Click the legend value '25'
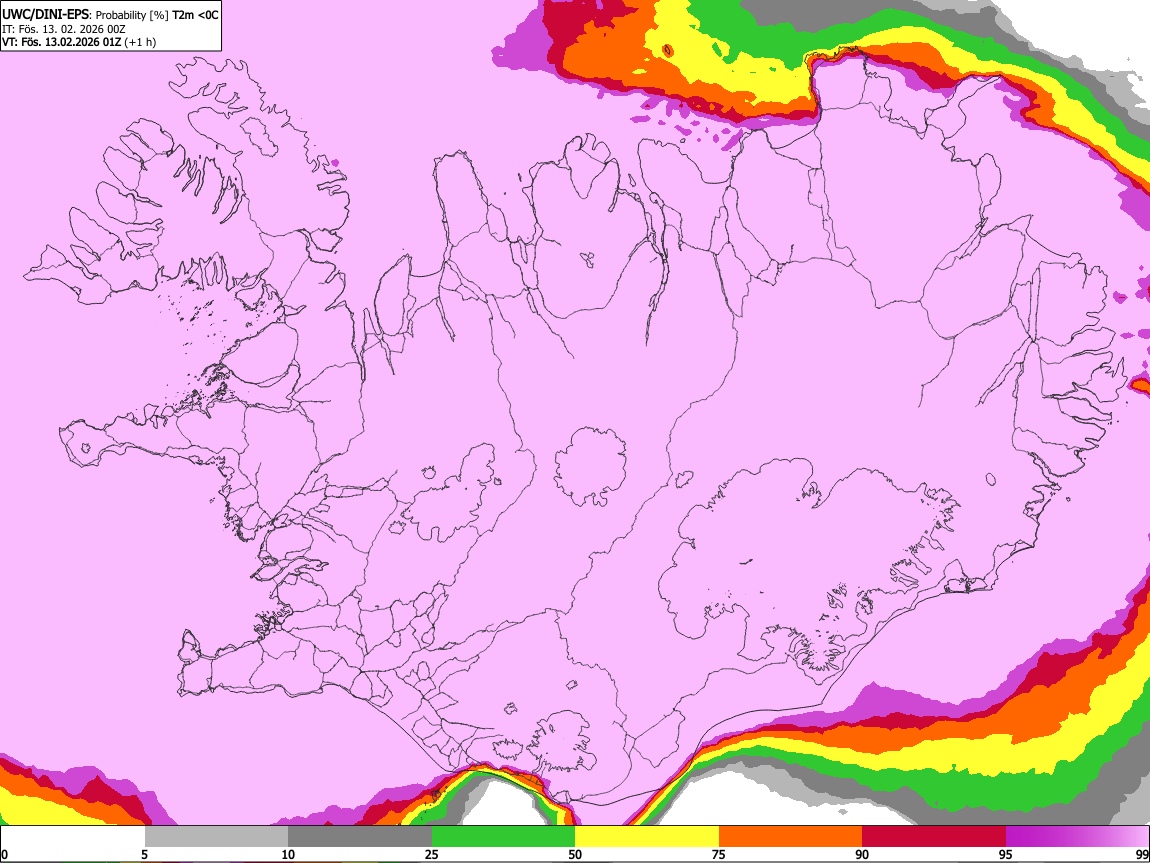Image resolution: width=1150 pixels, height=863 pixels. point(431,854)
